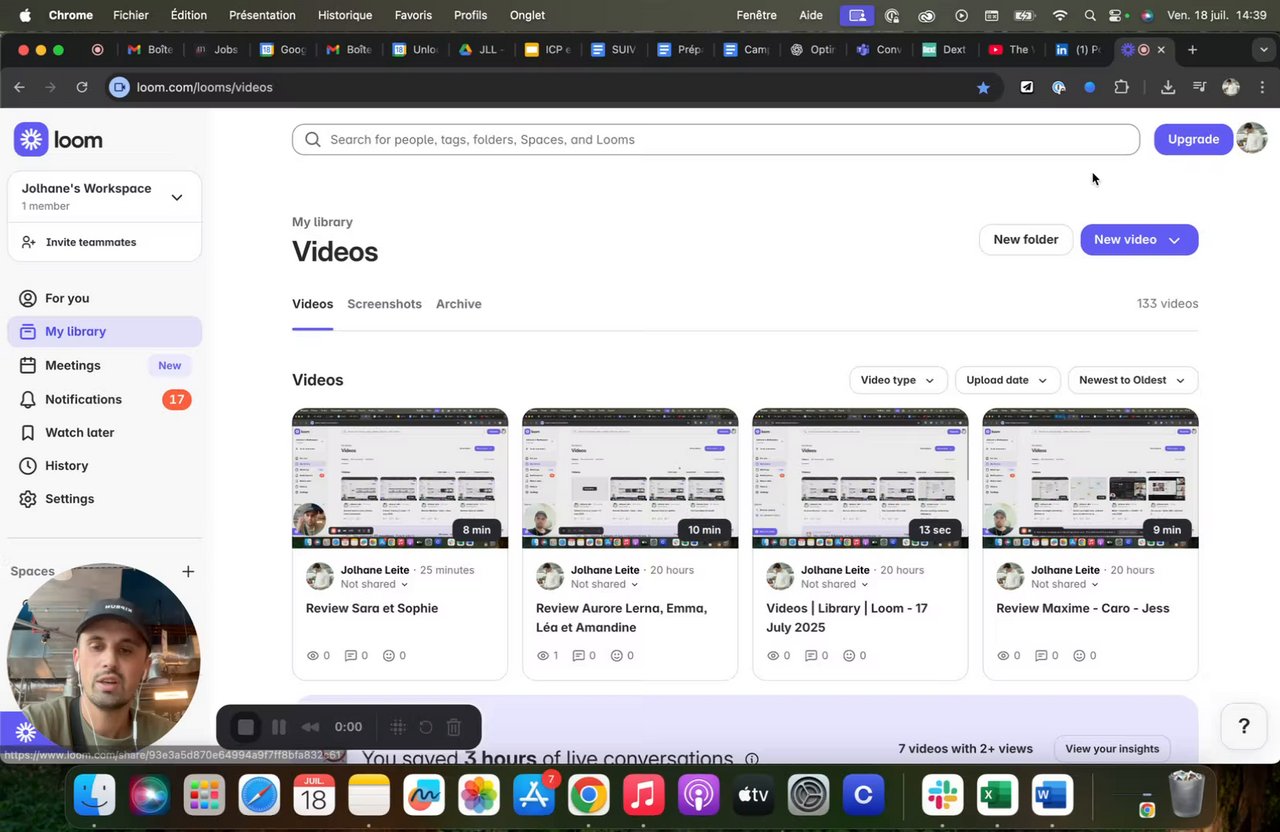
Task: Change Not shared on Videos Library Loom video
Action: tap(834, 584)
